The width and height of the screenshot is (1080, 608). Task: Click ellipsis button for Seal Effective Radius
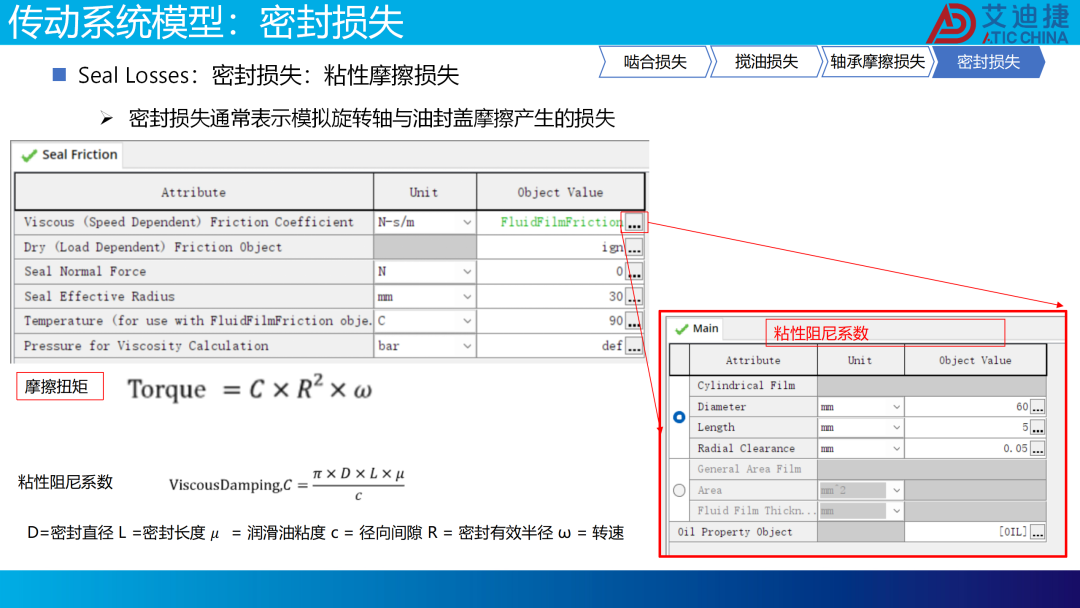pyautogui.click(x=634, y=297)
